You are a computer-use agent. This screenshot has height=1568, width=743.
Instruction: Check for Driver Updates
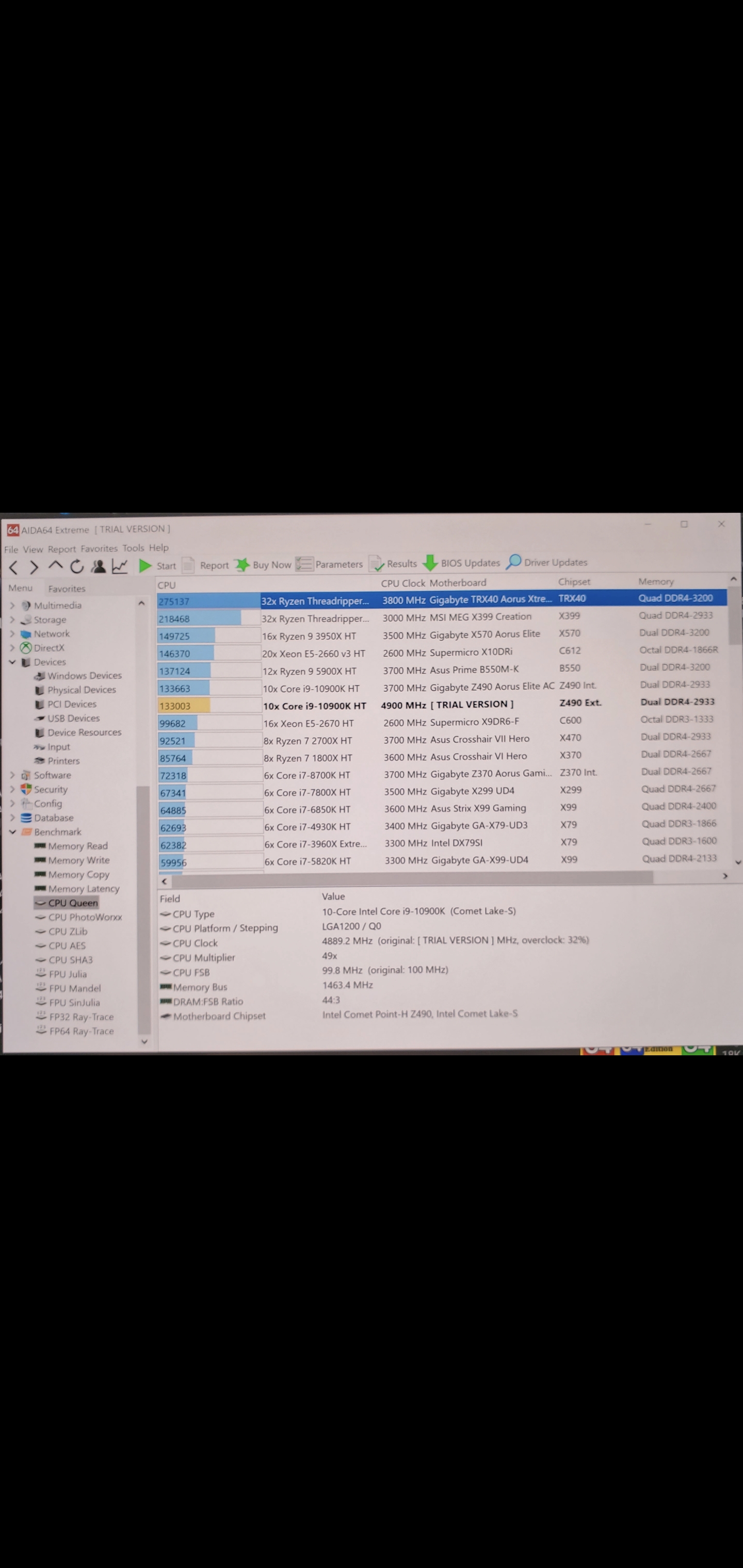point(546,562)
